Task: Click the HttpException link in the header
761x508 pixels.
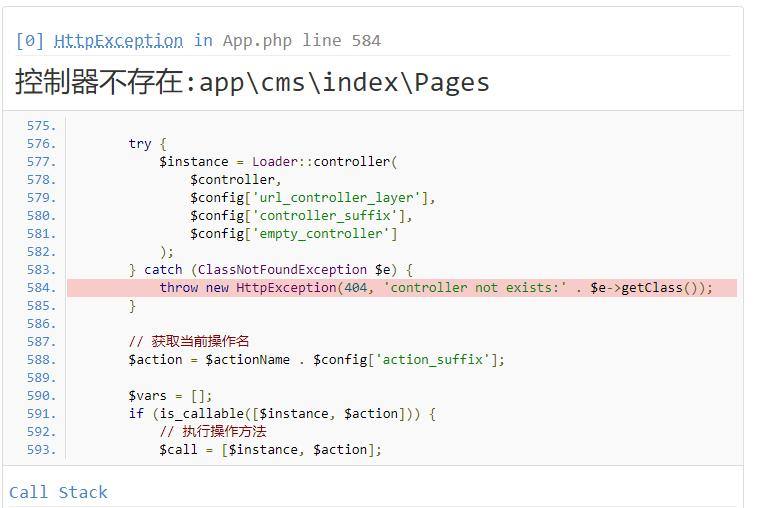Action: tap(118, 41)
